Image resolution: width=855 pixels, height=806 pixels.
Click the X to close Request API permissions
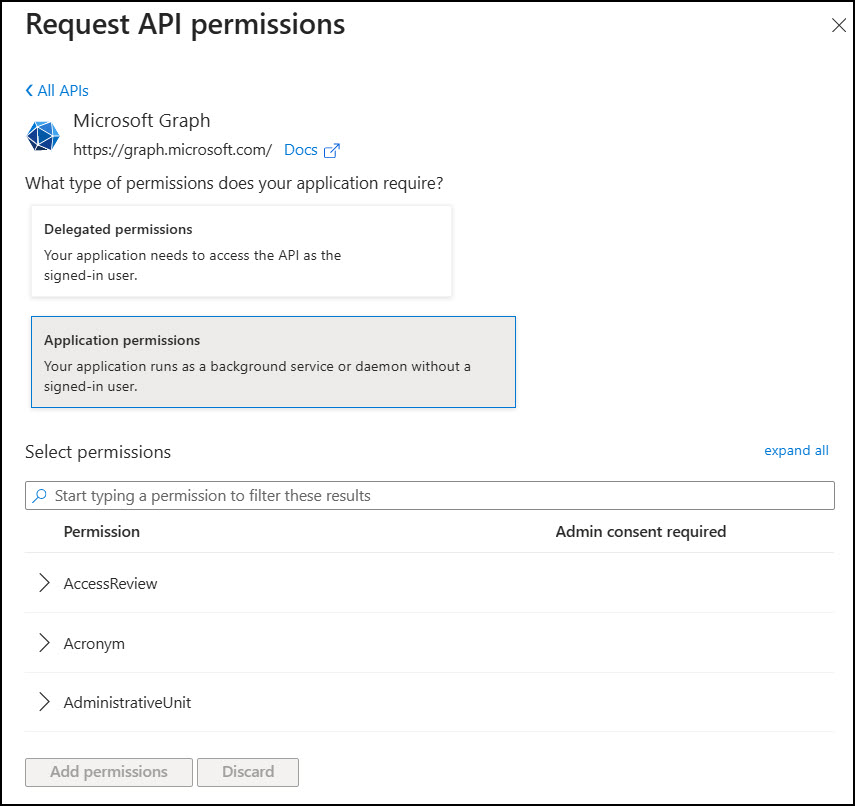click(838, 25)
